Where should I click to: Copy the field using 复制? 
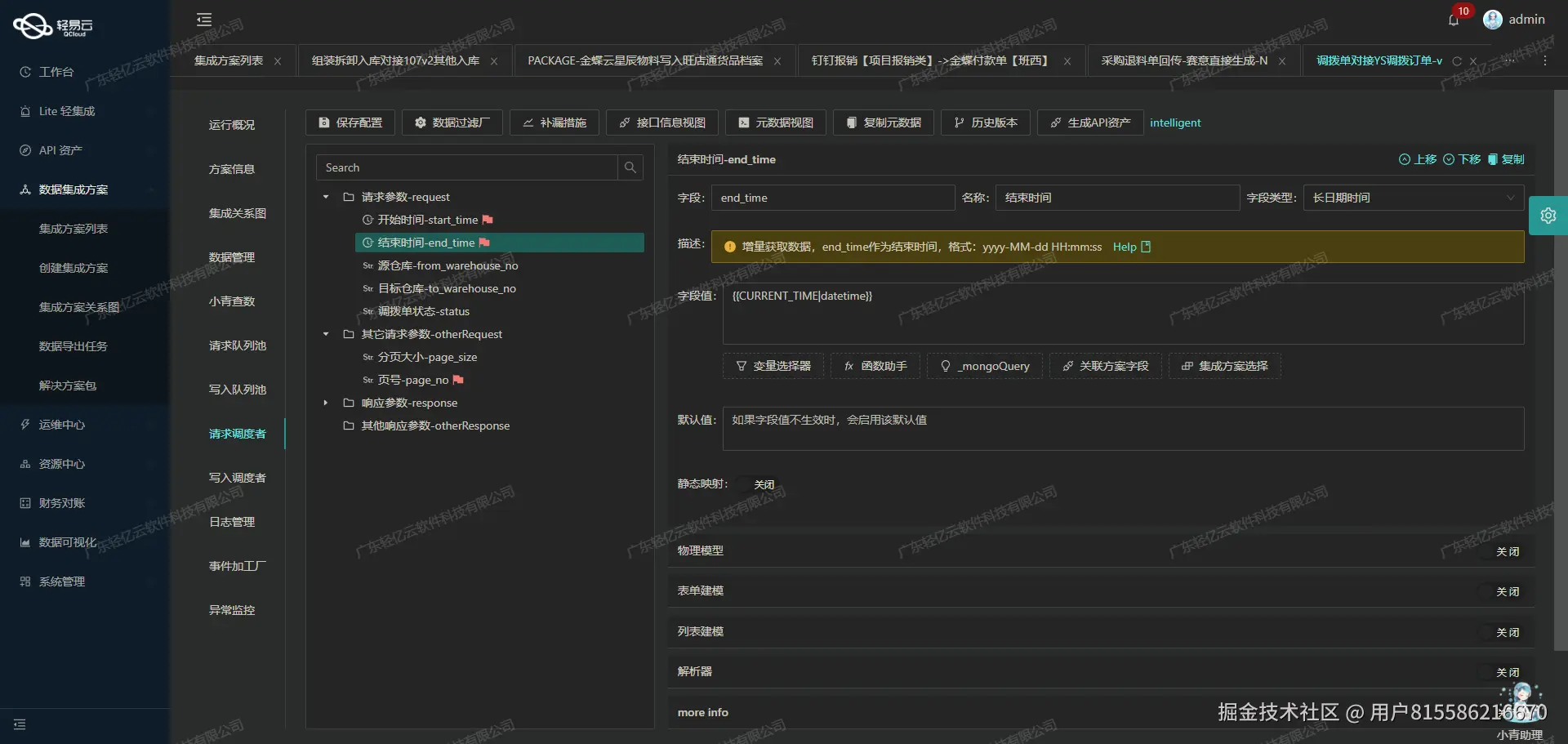(1506, 159)
